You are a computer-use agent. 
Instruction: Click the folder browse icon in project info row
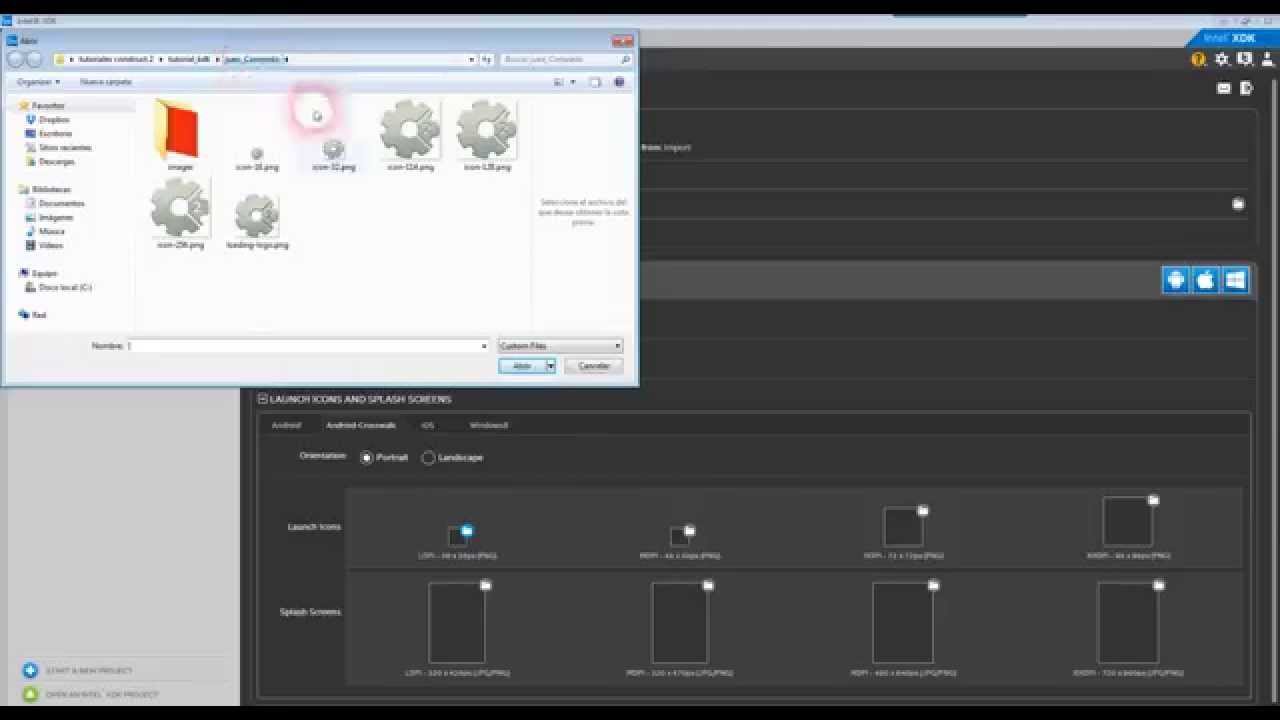pos(1238,204)
